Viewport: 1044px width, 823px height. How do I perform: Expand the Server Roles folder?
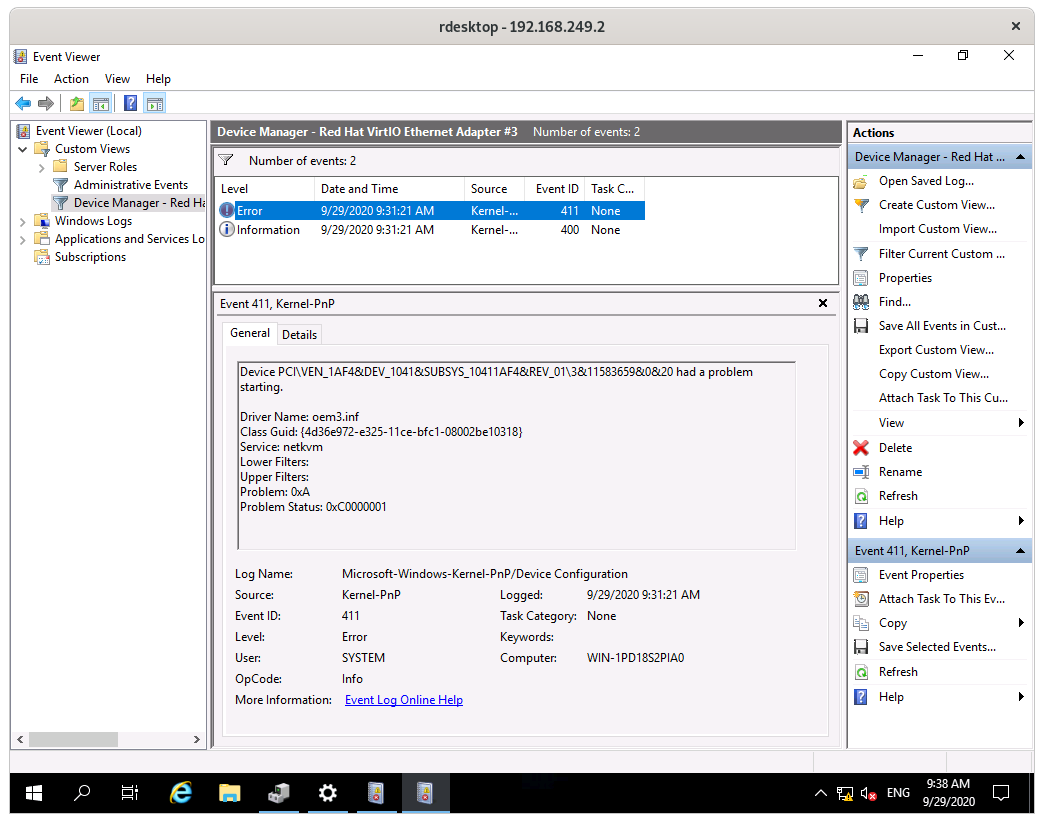[x=40, y=166]
